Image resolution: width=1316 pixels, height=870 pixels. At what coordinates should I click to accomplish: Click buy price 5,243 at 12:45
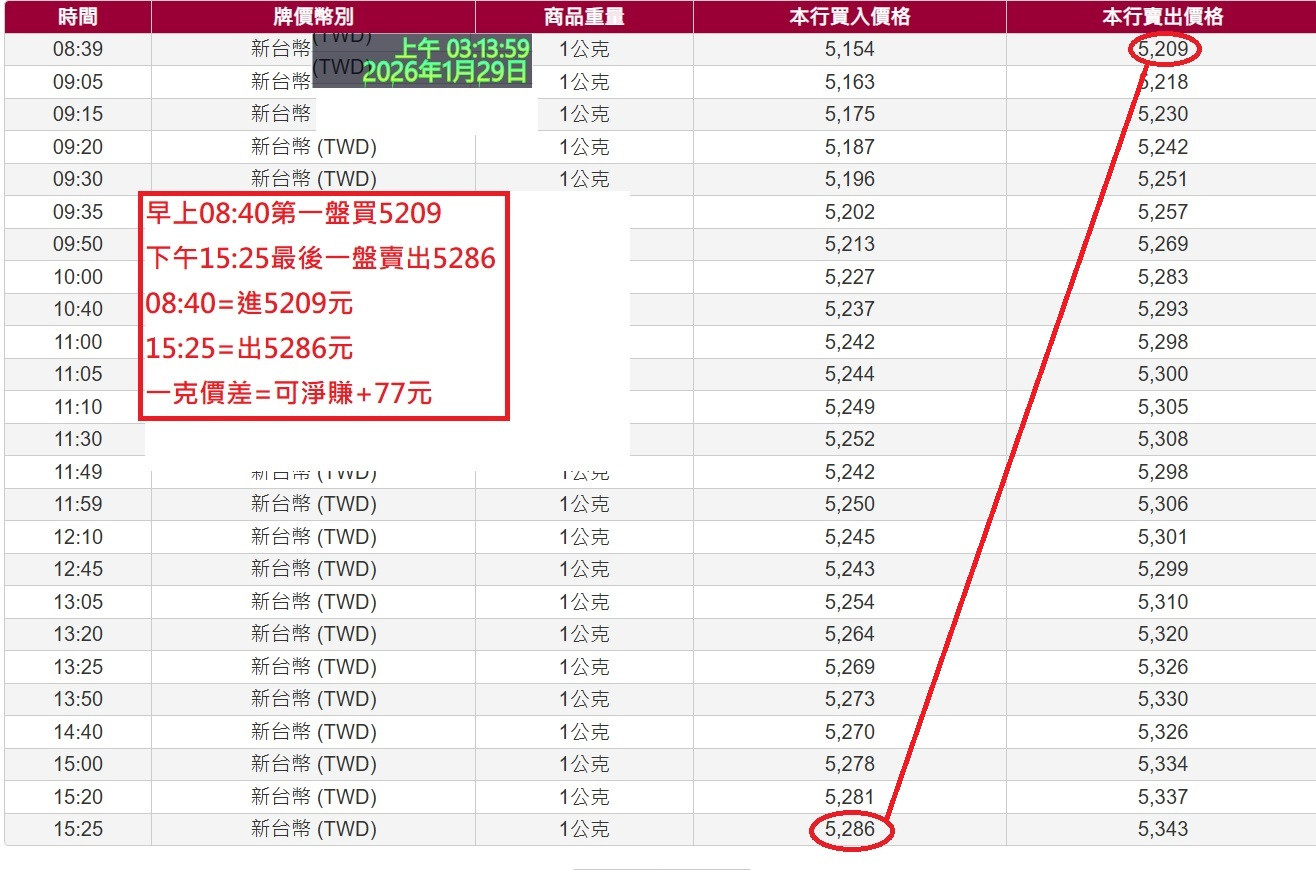(850, 569)
